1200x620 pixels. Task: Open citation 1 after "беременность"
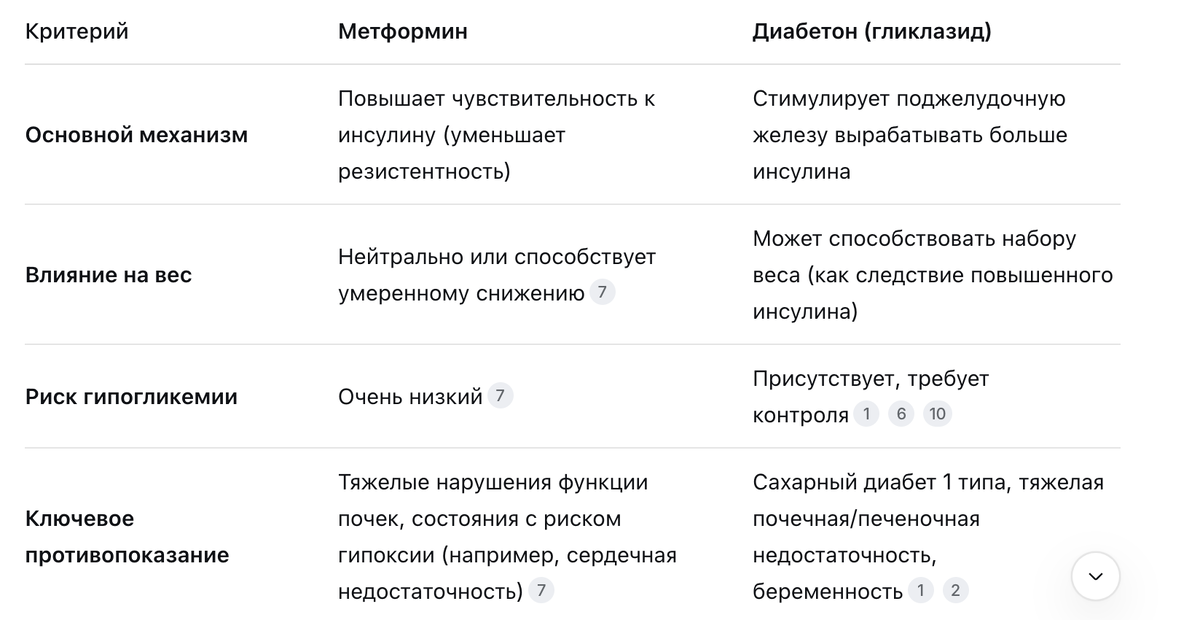pyautogui.click(x=920, y=590)
